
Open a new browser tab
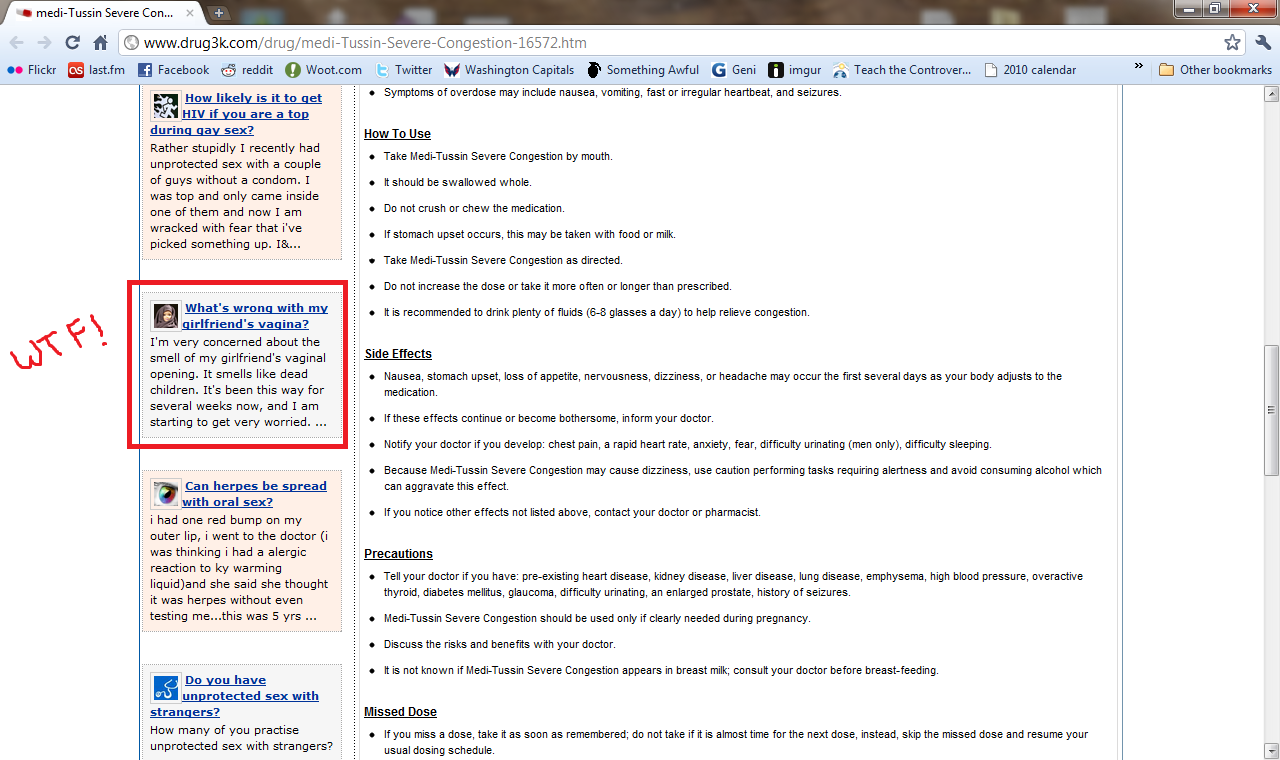[219, 13]
